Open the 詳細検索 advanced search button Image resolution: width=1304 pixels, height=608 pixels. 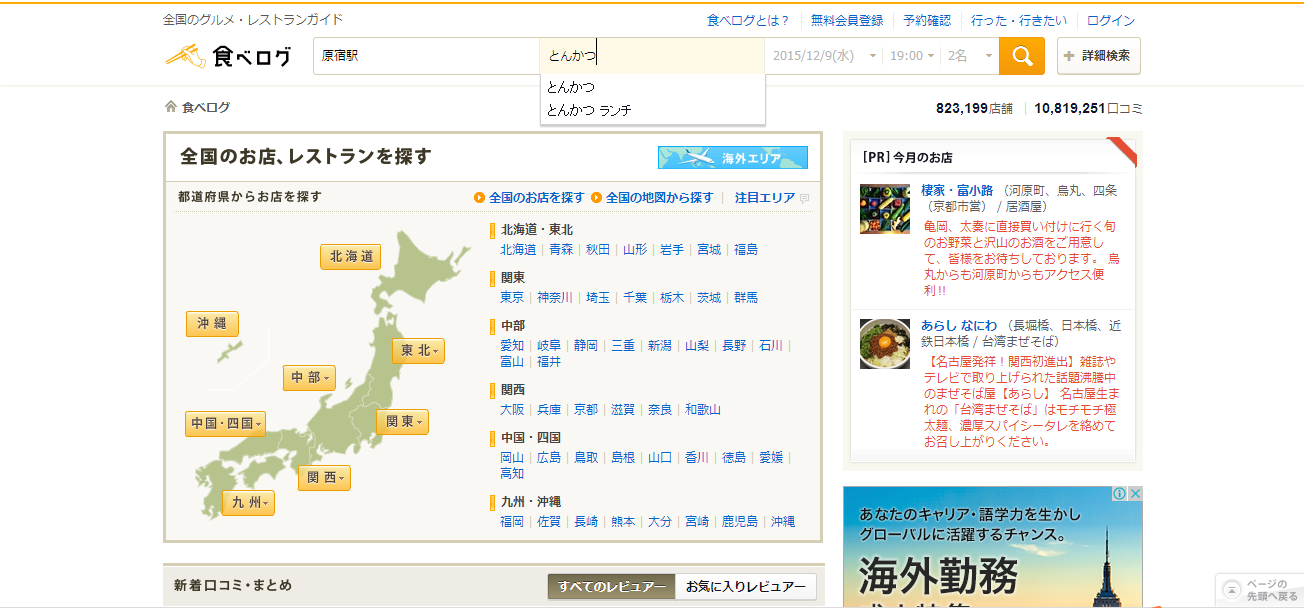pos(1098,56)
